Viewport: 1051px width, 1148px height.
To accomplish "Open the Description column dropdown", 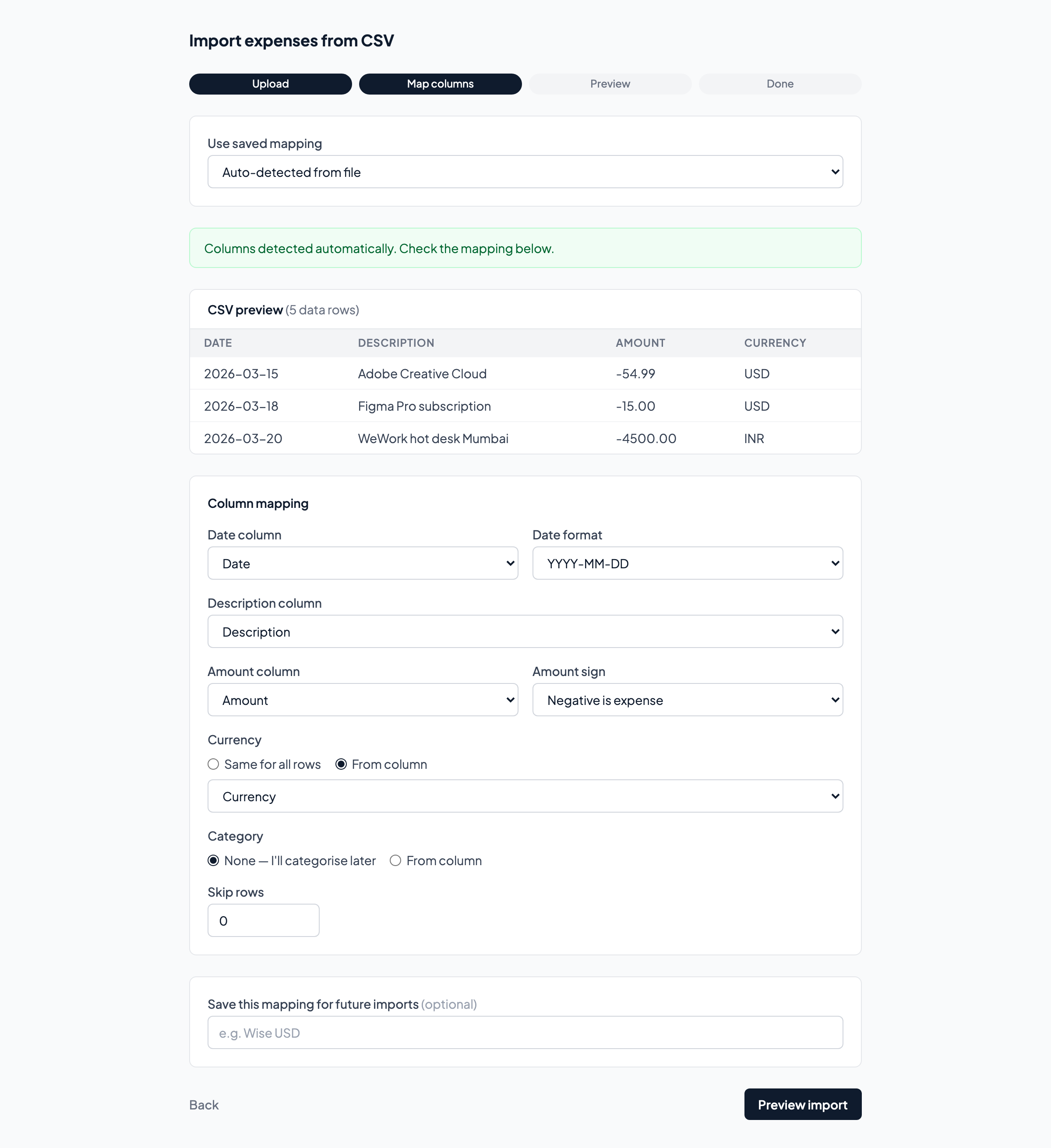I will point(525,631).
